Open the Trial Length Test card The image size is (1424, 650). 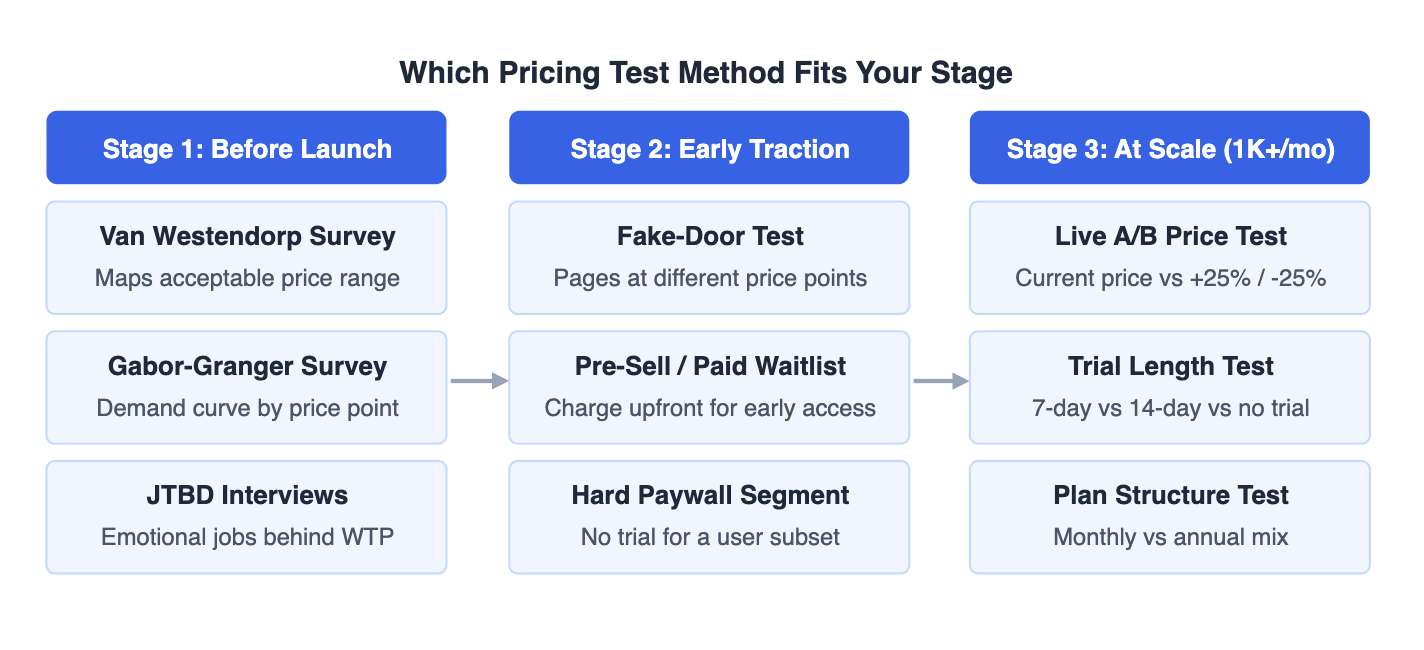1170,387
